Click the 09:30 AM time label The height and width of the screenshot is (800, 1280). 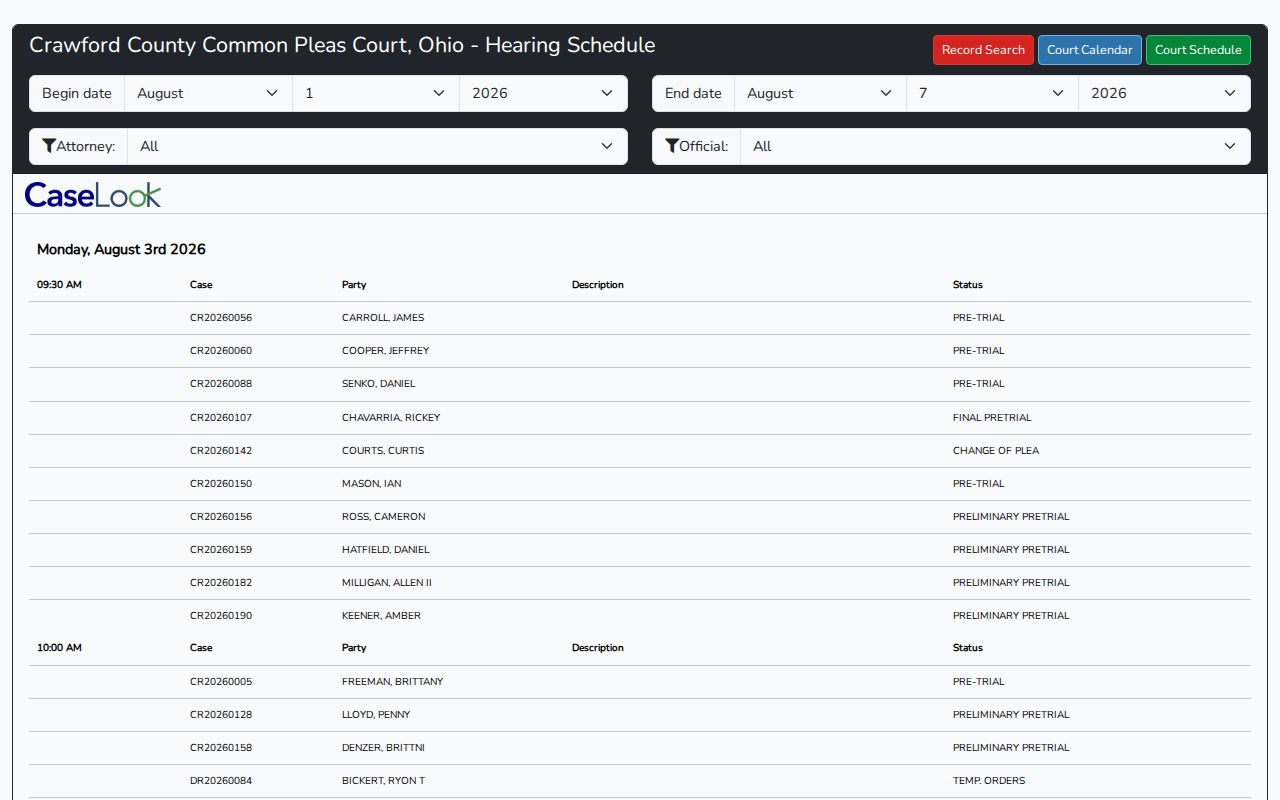[x=59, y=285]
